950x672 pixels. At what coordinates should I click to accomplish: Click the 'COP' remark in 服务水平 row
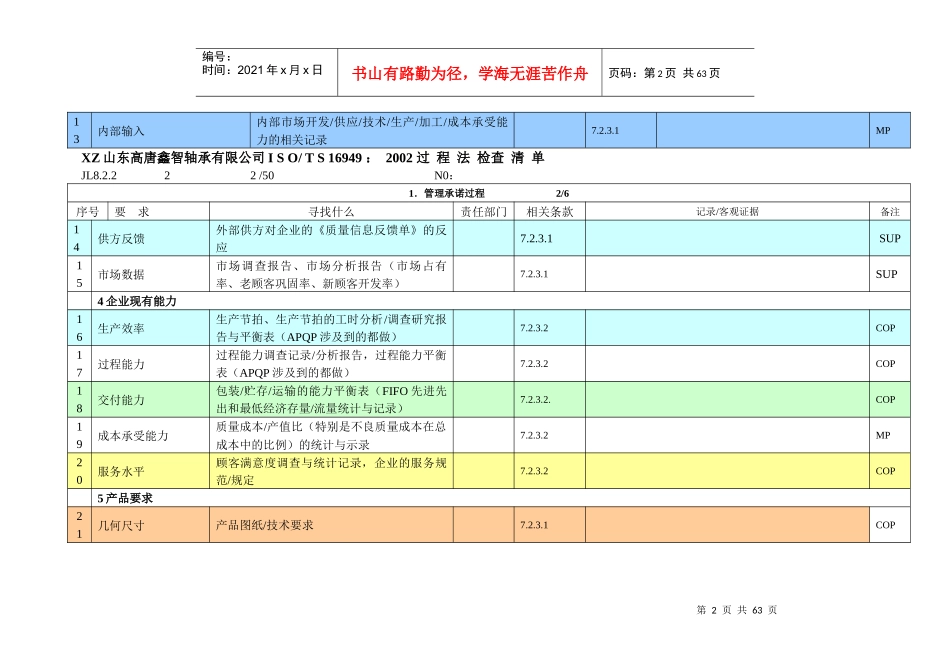885,471
